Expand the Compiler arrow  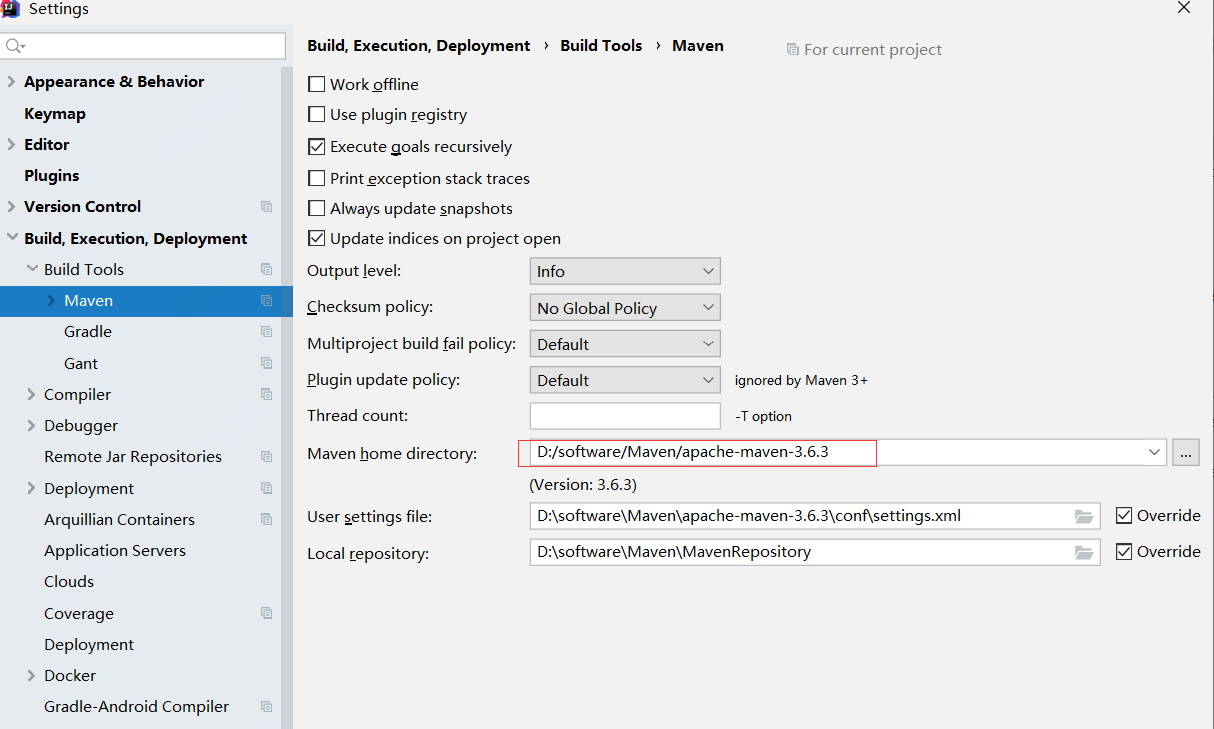(32, 394)
